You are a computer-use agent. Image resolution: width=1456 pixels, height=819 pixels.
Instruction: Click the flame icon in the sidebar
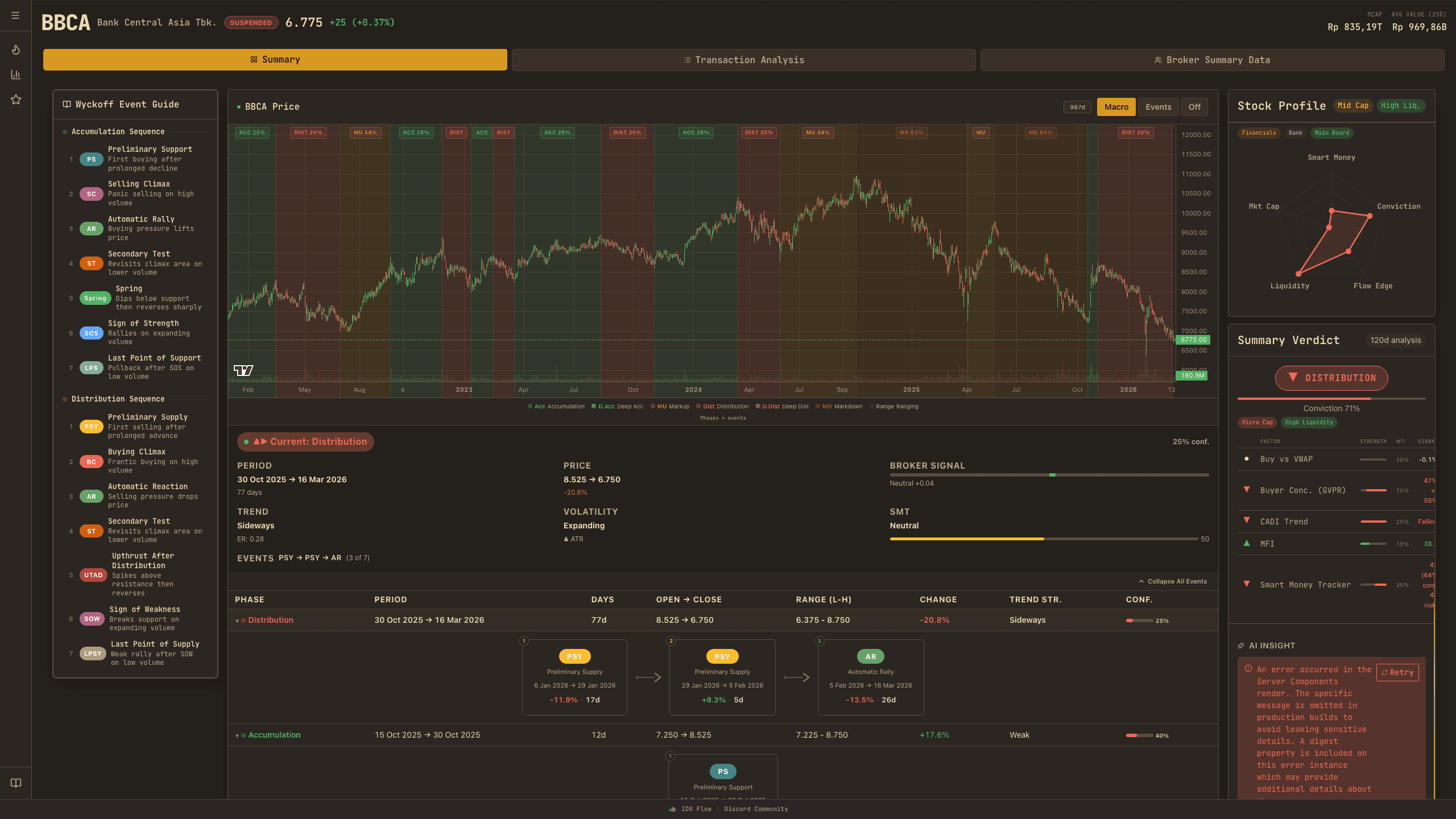coord(16,50)
